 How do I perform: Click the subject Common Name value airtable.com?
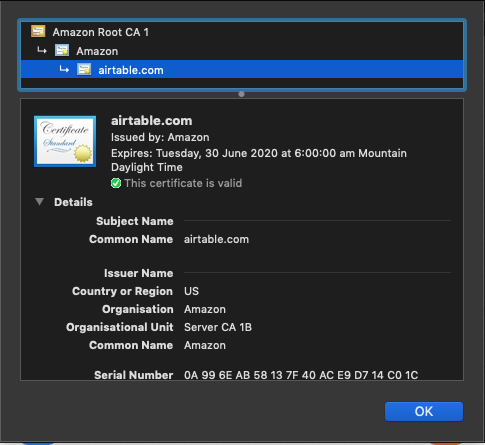click(x=216, y=239)
